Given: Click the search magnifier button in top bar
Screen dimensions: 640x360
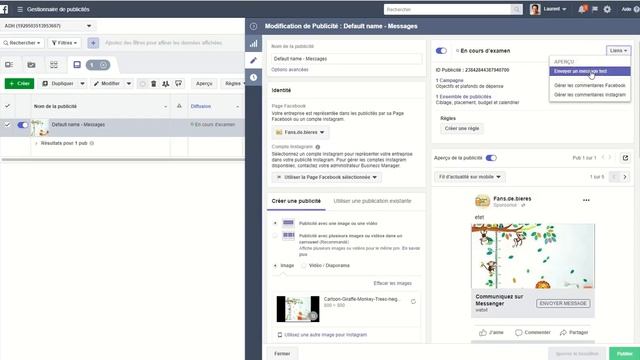Looking at the screenshot, I should [x=517, y=9].
